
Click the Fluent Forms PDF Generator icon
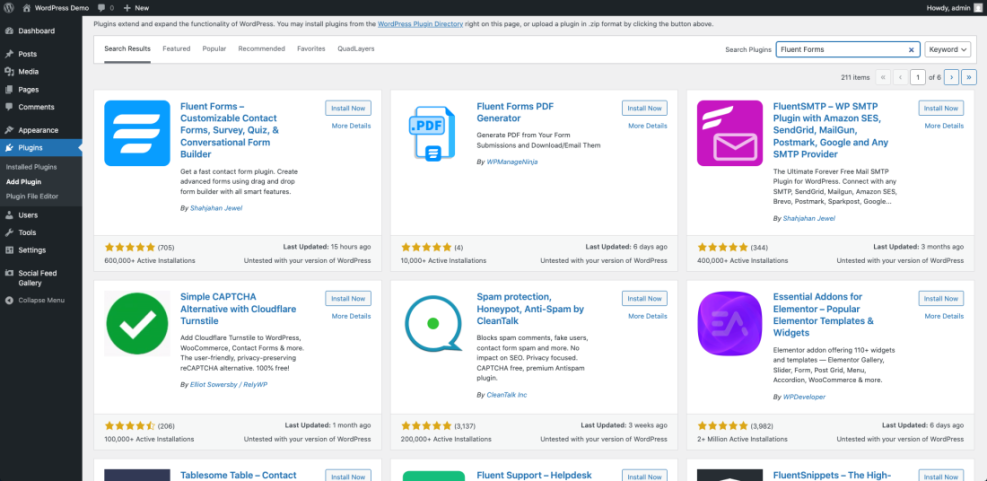pos(433,133)
